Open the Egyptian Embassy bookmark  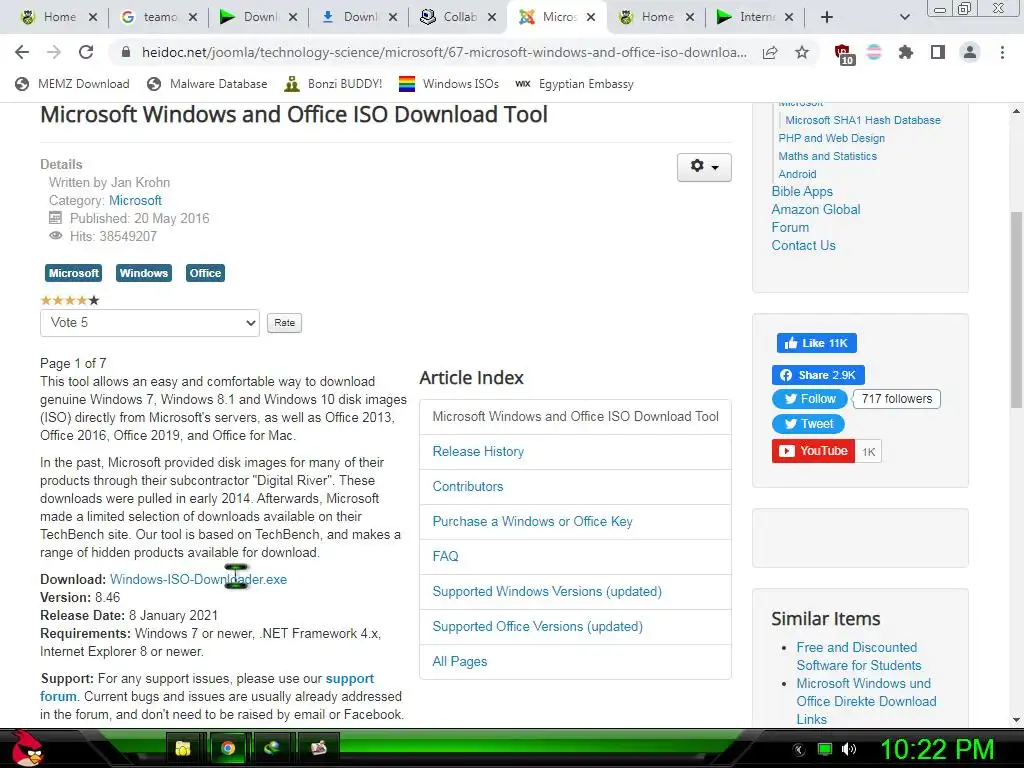[575, 84]
